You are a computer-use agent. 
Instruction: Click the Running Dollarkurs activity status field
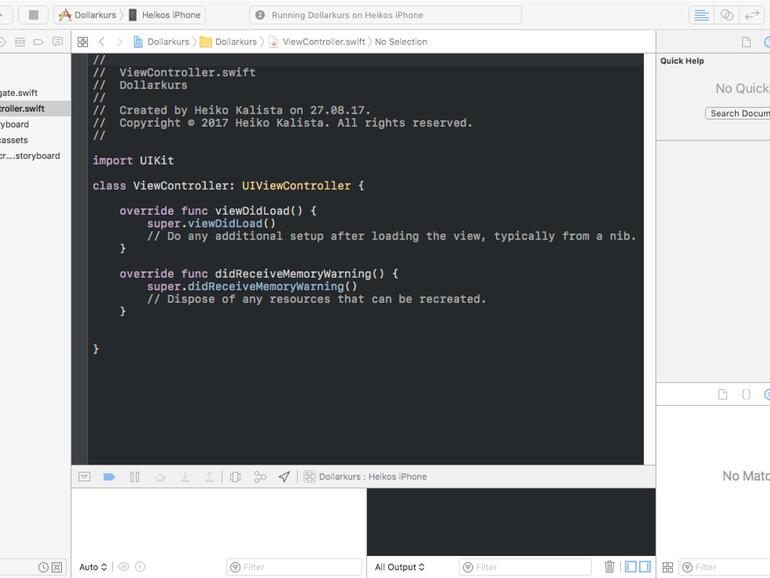coord(385,15)
